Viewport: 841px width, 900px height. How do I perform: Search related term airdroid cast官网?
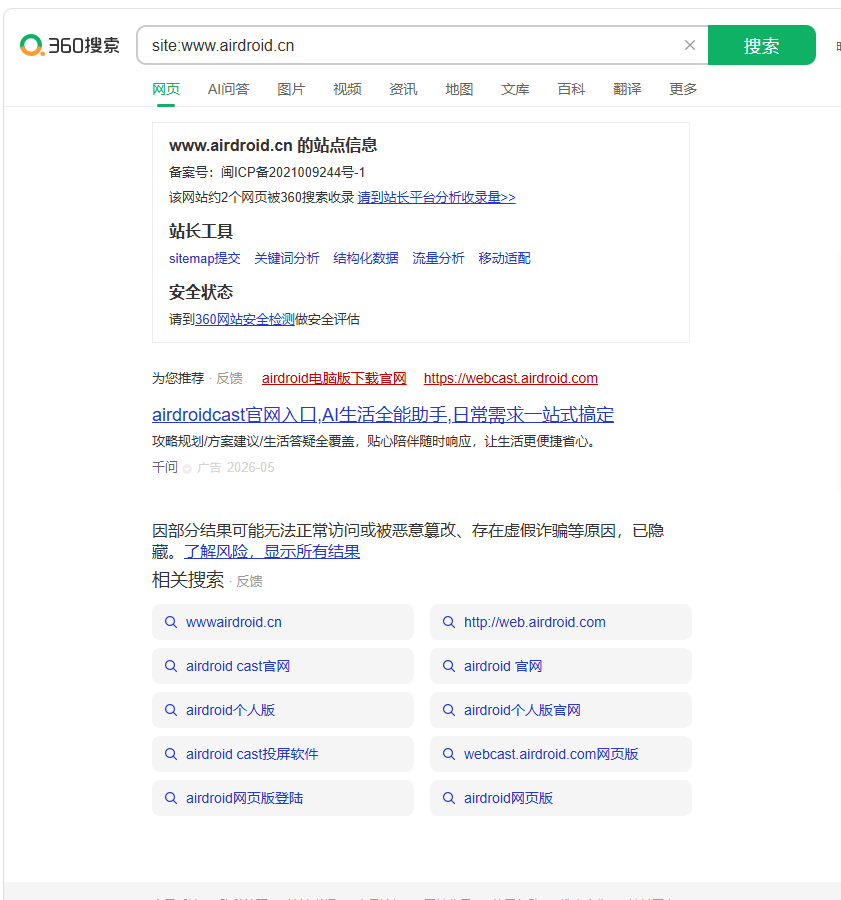[282, 666]
